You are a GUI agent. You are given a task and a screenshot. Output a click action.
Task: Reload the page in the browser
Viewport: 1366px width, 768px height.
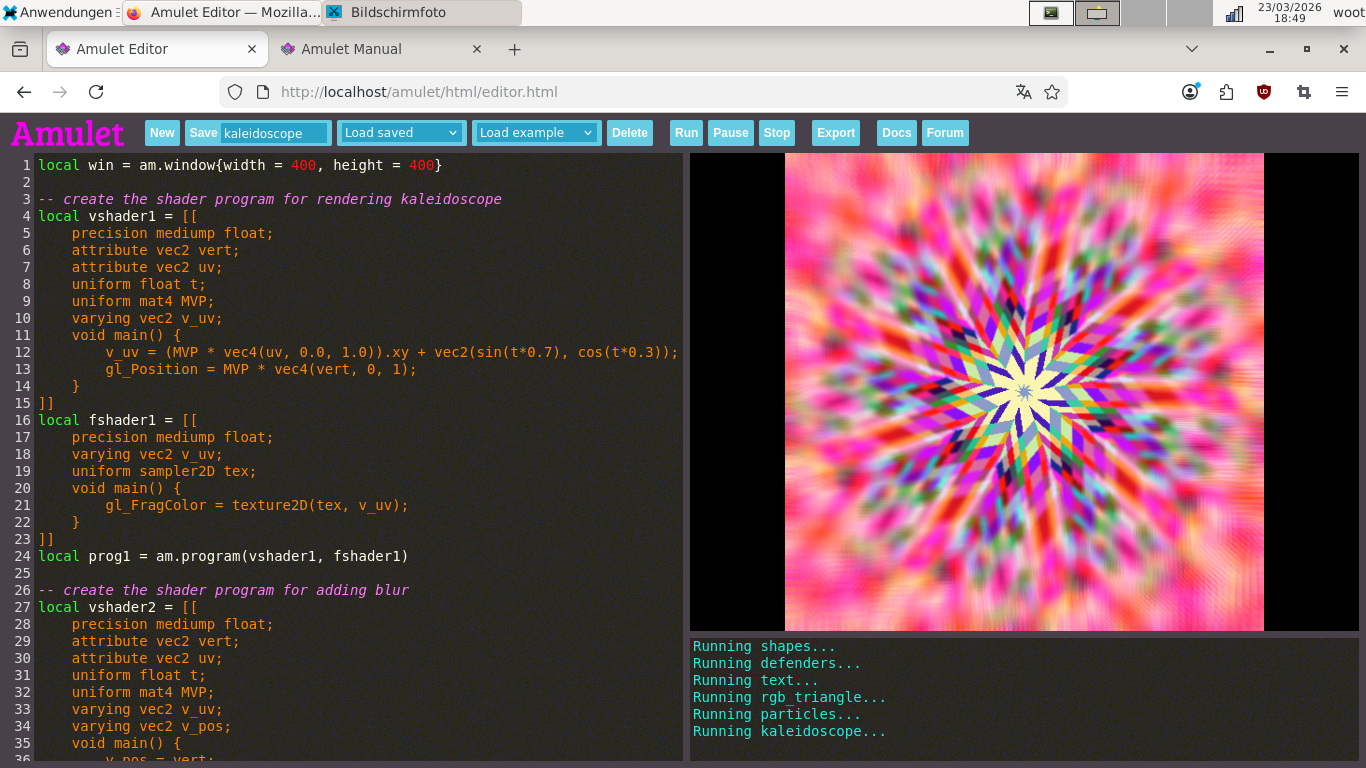coord(96,92)
